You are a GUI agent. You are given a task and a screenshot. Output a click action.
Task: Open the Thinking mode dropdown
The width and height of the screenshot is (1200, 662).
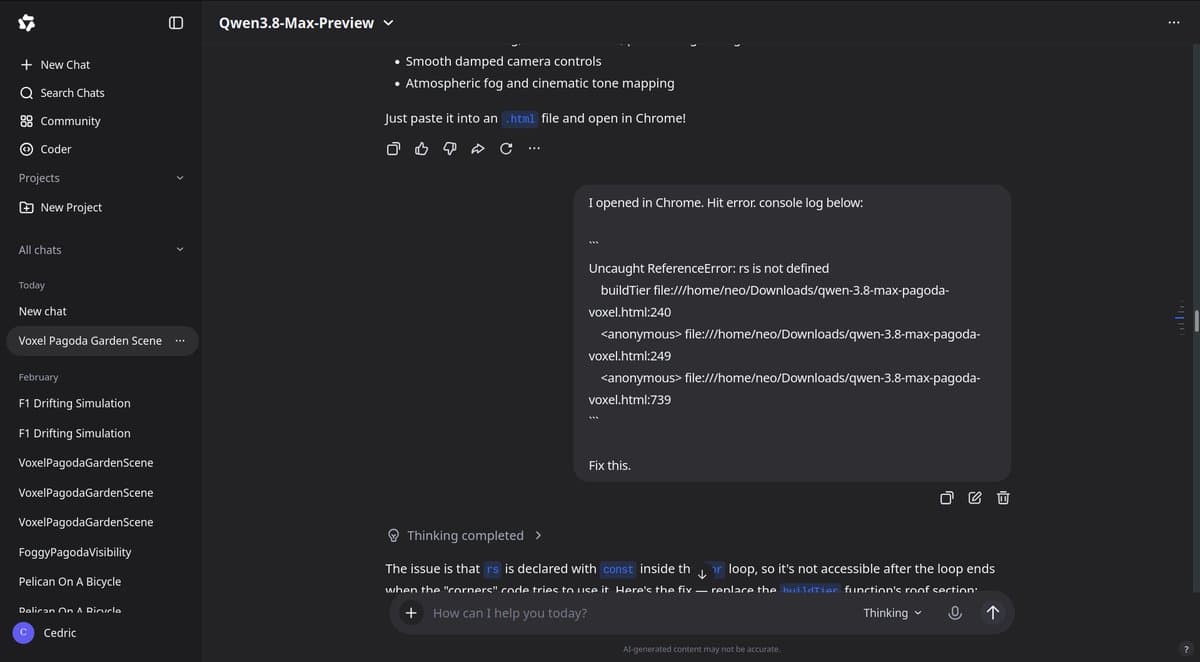892,613
